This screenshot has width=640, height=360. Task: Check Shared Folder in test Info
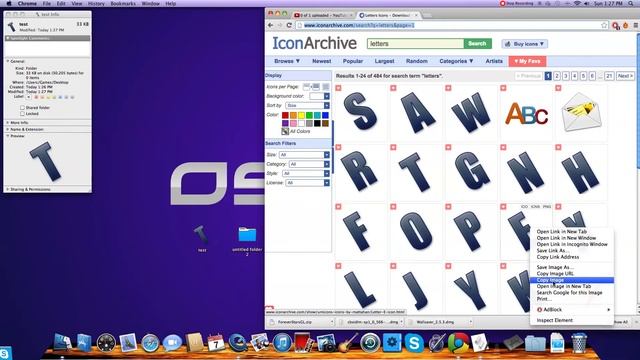pos(22,108)
